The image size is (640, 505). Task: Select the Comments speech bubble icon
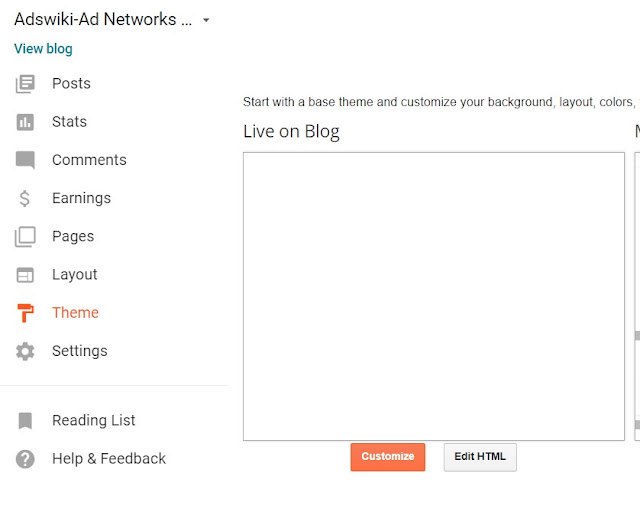coord(25,160)
